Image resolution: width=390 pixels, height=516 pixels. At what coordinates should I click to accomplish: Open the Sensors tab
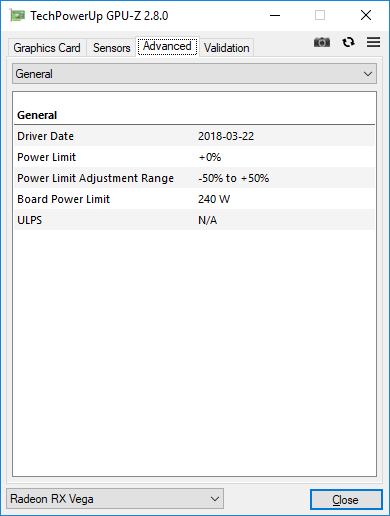coord(112,48)
